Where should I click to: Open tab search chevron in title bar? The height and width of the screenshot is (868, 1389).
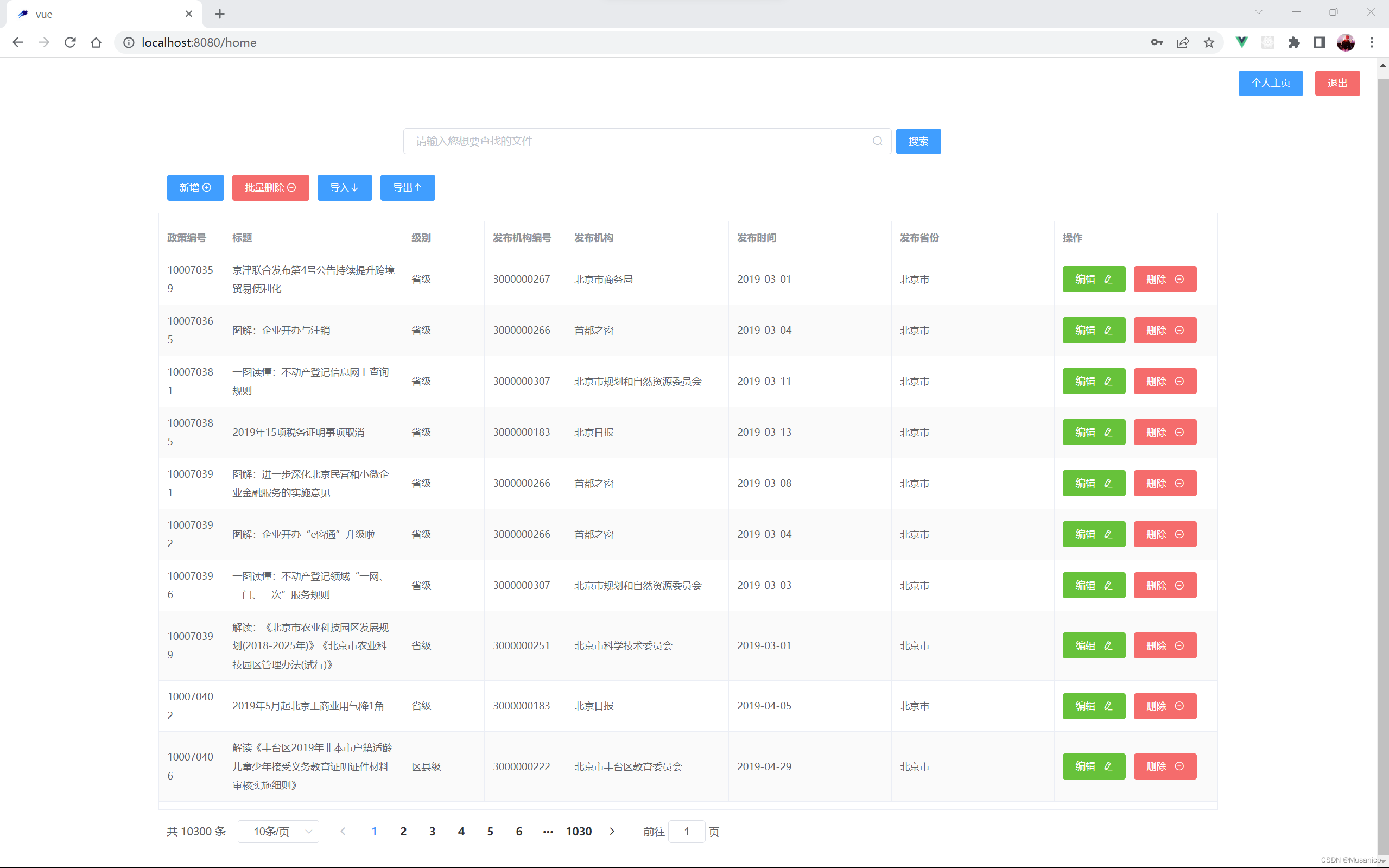(1259, 12)
